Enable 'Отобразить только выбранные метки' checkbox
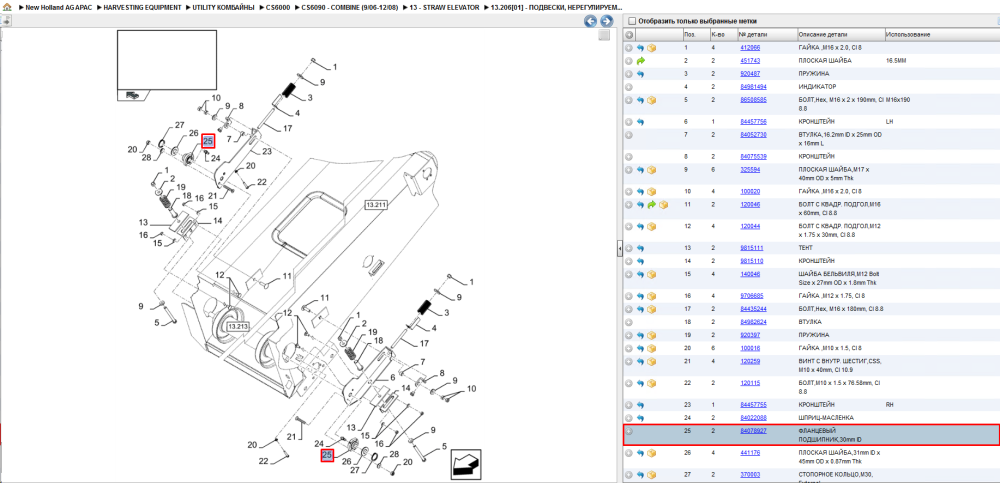 pos(632,21)
